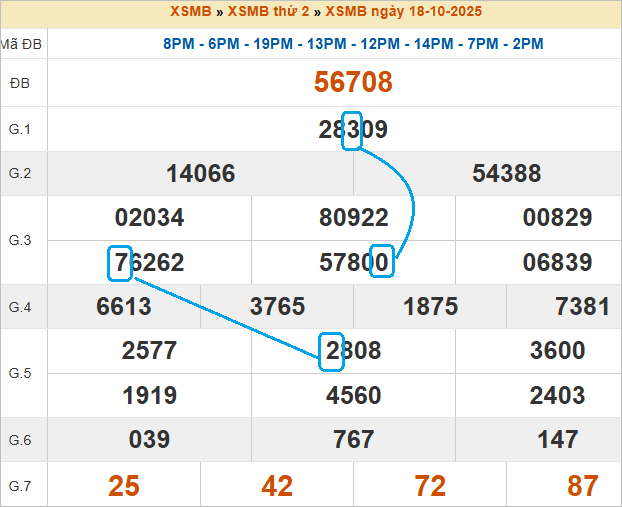The height and width of the screenshot is (507, 622).
Task: Click the boxed digit 2 in 2808
Action: [332, 351]
